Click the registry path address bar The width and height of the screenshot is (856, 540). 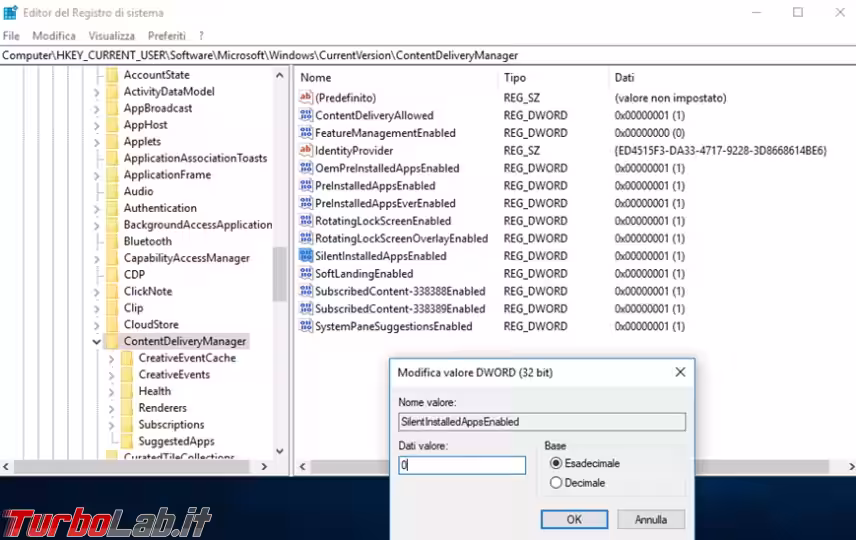pyautogui.click(x=428, y=55)
